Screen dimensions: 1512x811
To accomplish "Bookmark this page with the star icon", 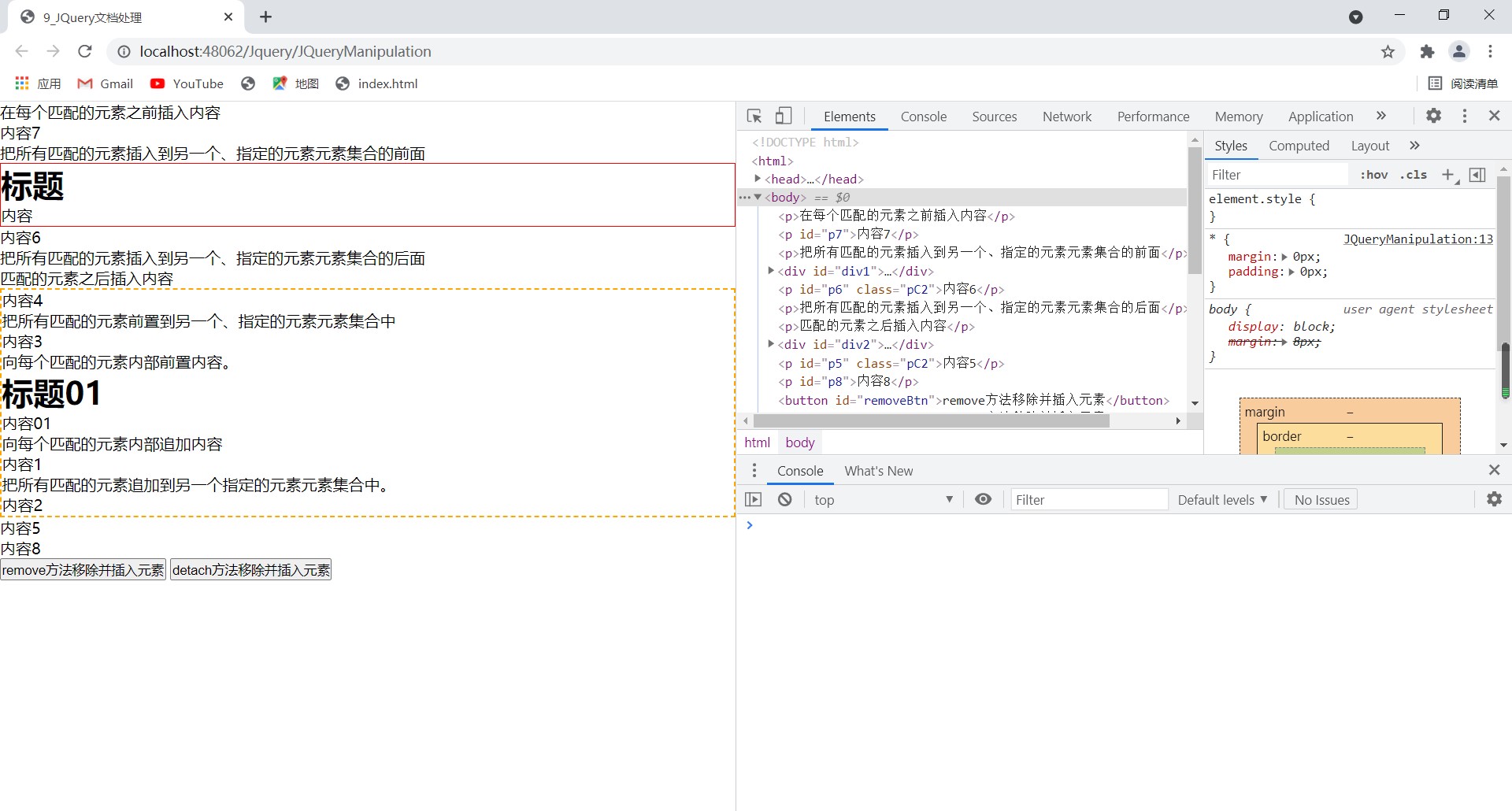I will [x=1388, y=51].
